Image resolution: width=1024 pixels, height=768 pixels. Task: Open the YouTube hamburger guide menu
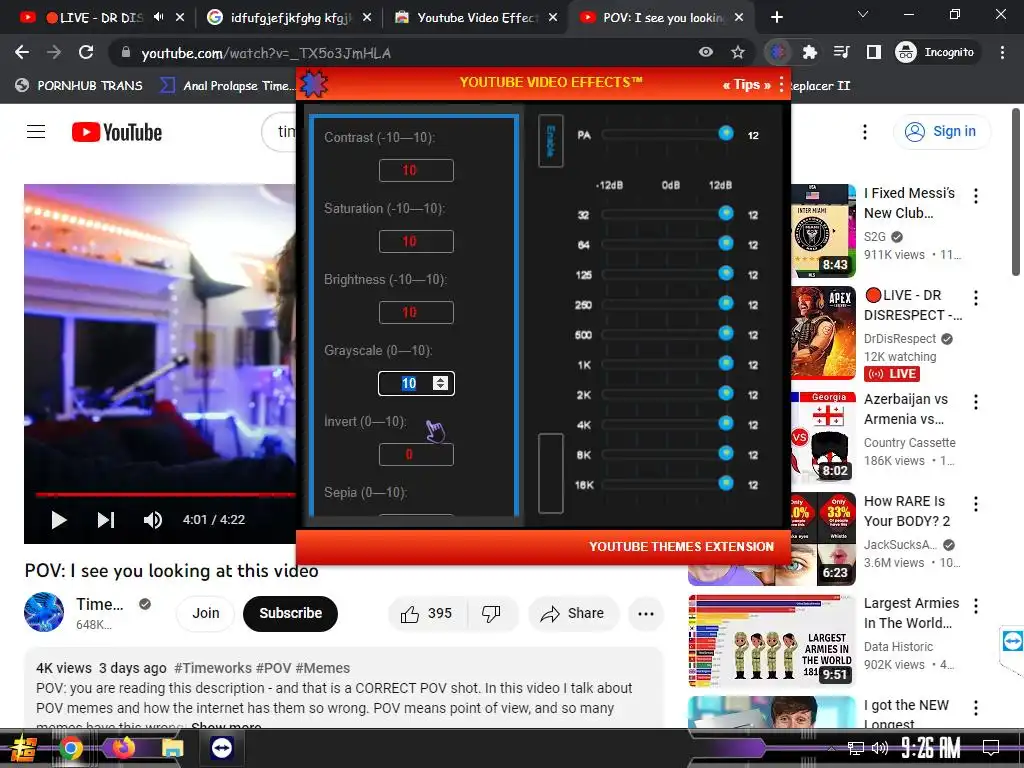36,132
